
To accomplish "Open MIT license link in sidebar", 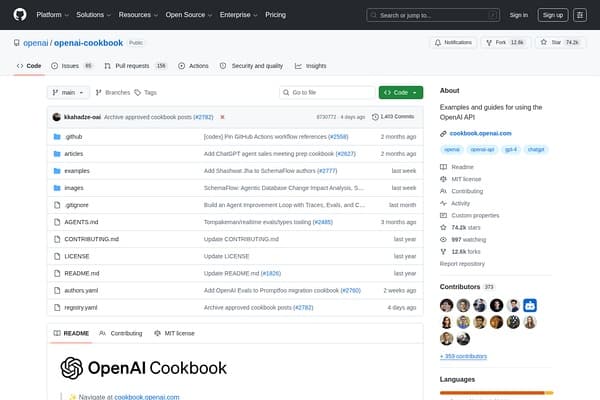I will pos(461,179).
